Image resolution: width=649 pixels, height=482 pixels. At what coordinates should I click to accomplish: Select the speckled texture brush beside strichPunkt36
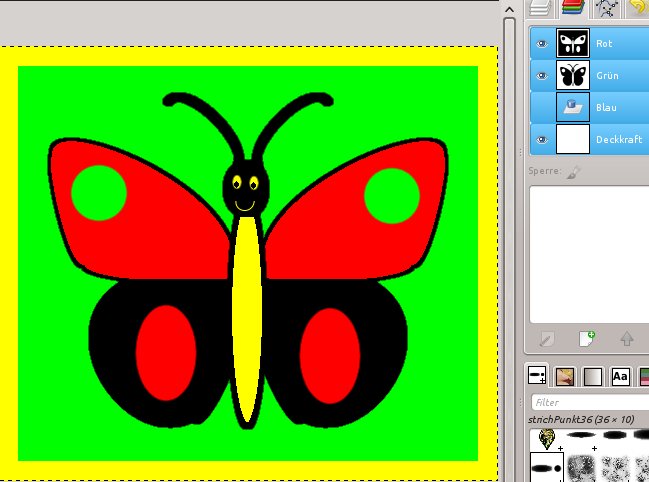click(581, 469)
